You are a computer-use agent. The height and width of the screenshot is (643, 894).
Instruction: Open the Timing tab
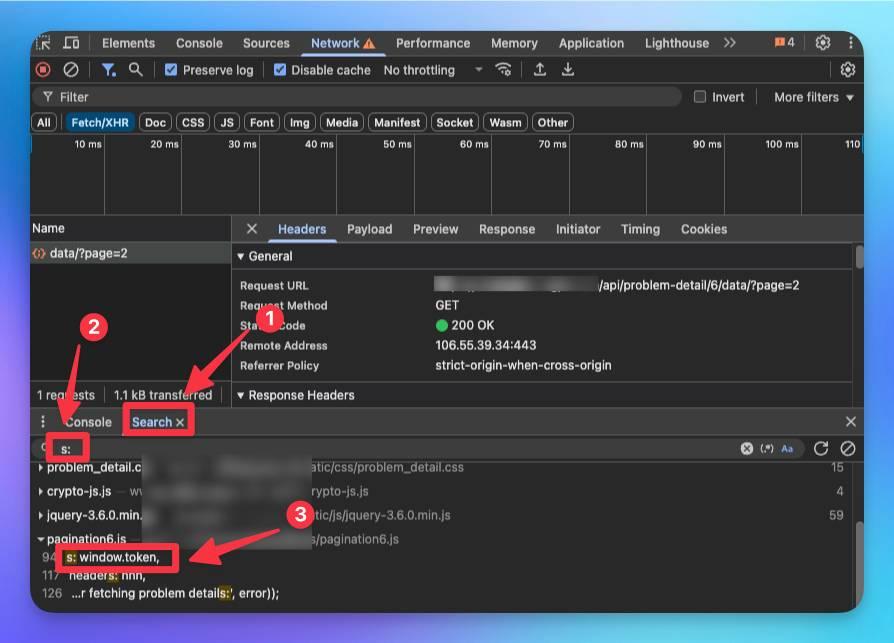(640, 229)
